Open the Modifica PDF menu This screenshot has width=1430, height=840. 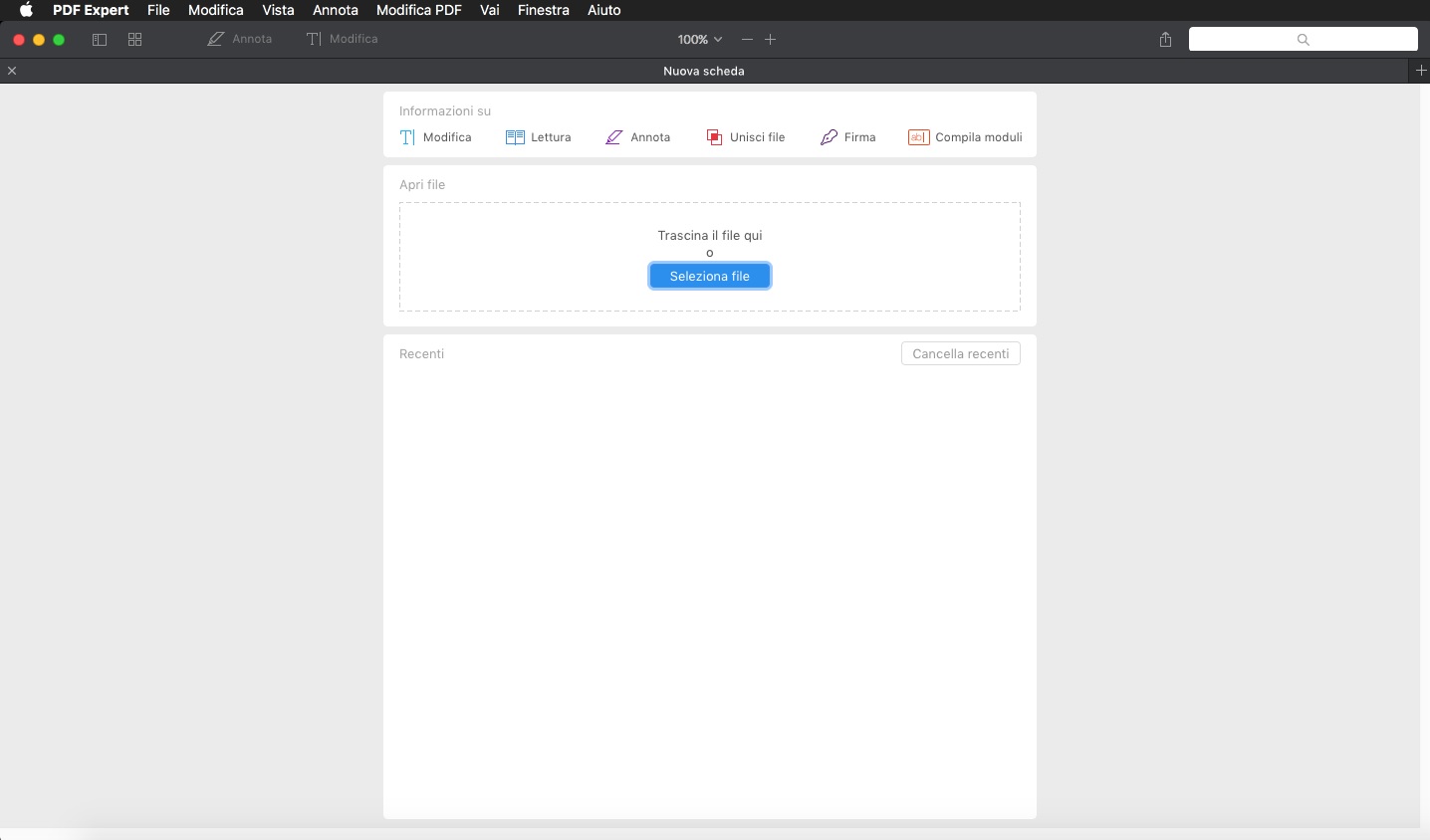[x=419, y=10]
